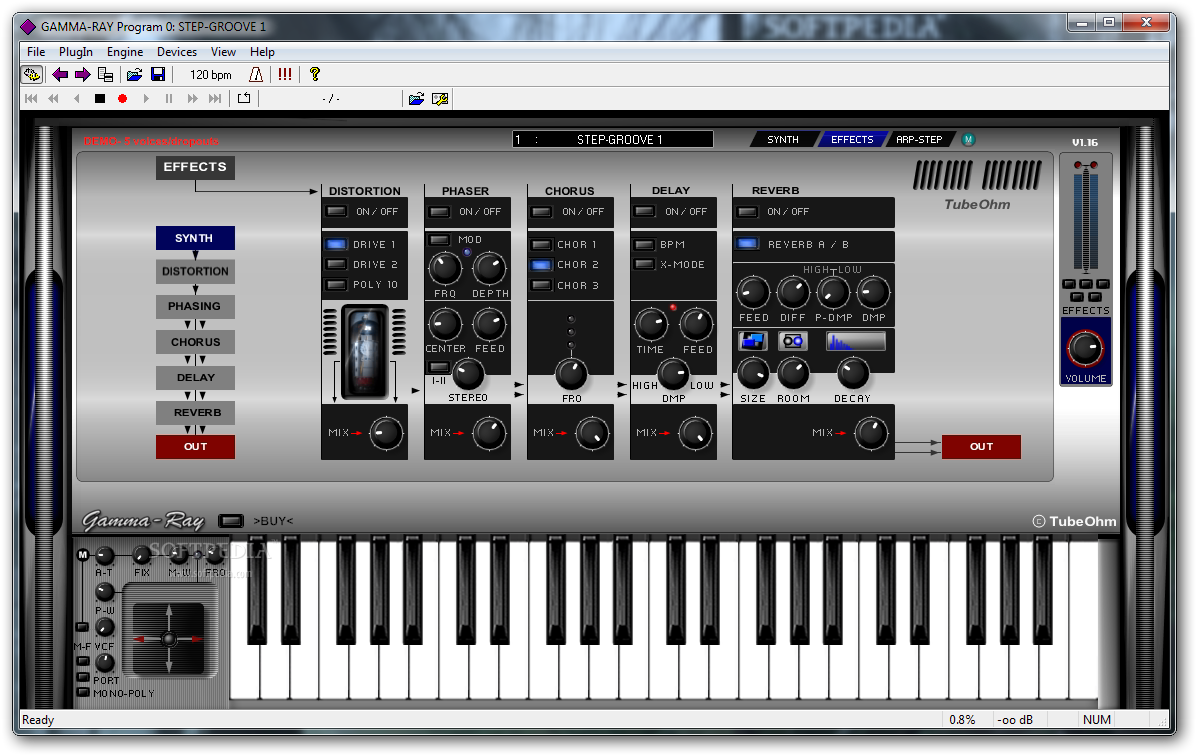Click the Reverb DECAY knob

[853, 374]
